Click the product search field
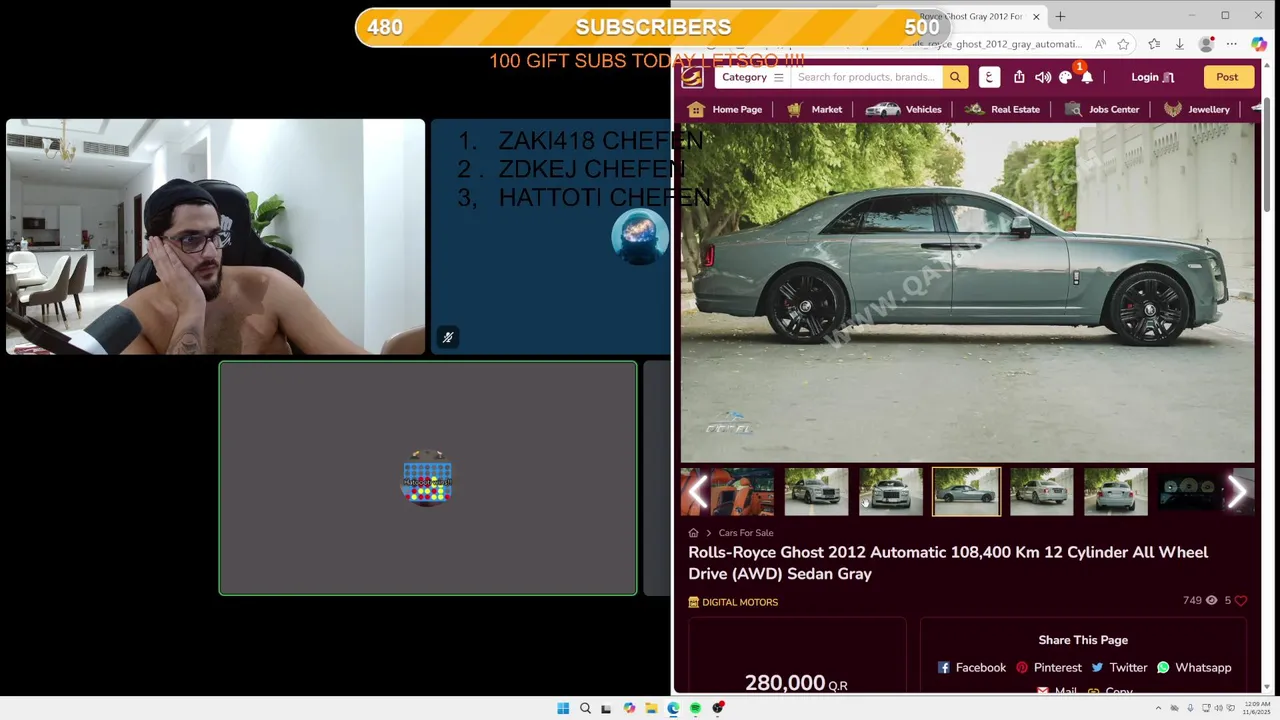This screenshot has width=1280, height=720. (866, 77)
